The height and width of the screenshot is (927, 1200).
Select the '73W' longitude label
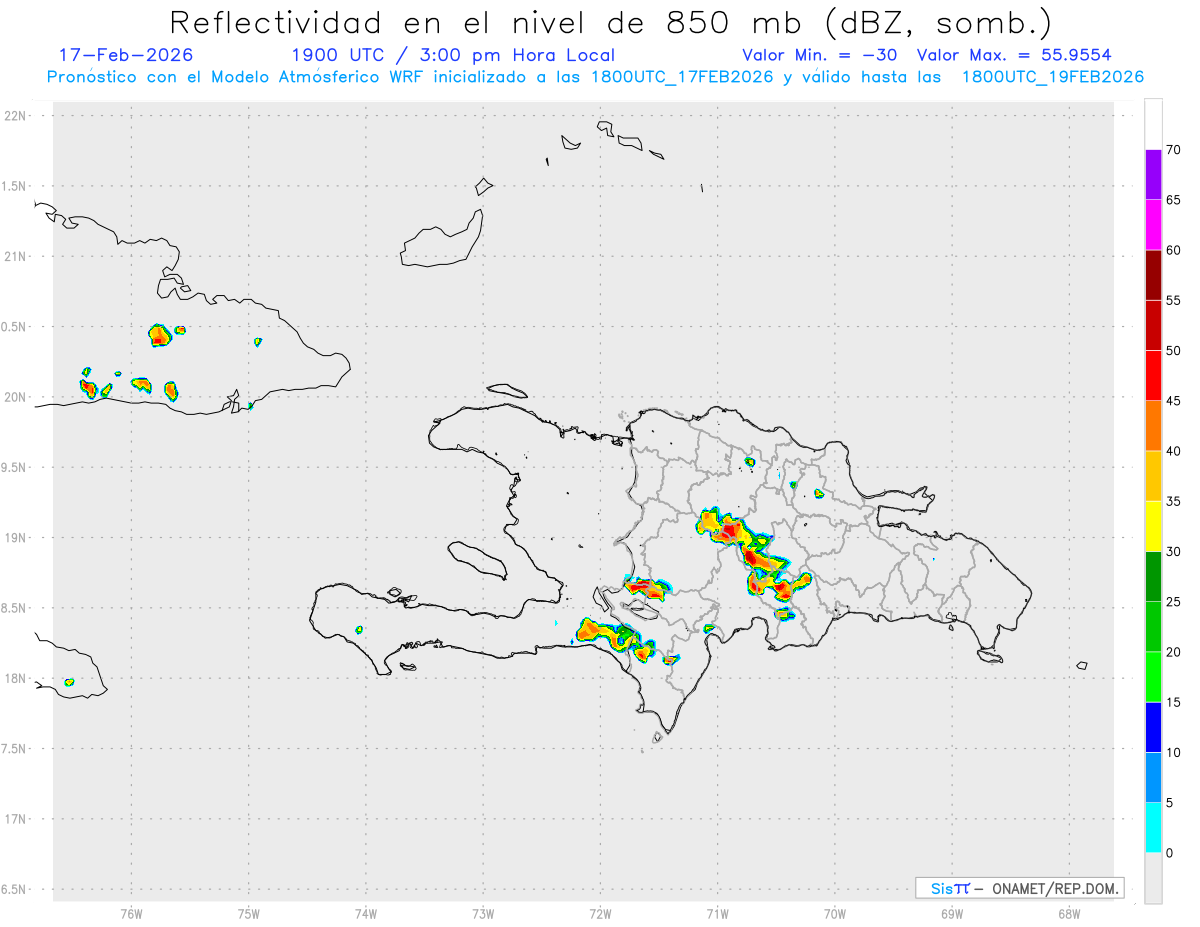(483, 913)
